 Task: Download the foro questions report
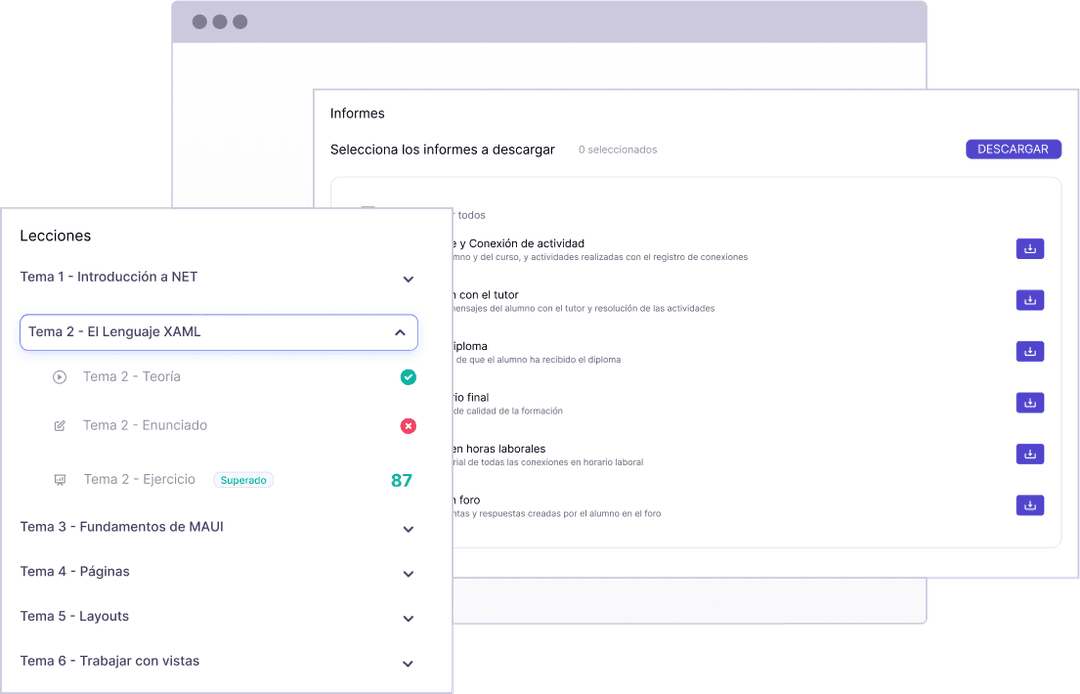1030,505
